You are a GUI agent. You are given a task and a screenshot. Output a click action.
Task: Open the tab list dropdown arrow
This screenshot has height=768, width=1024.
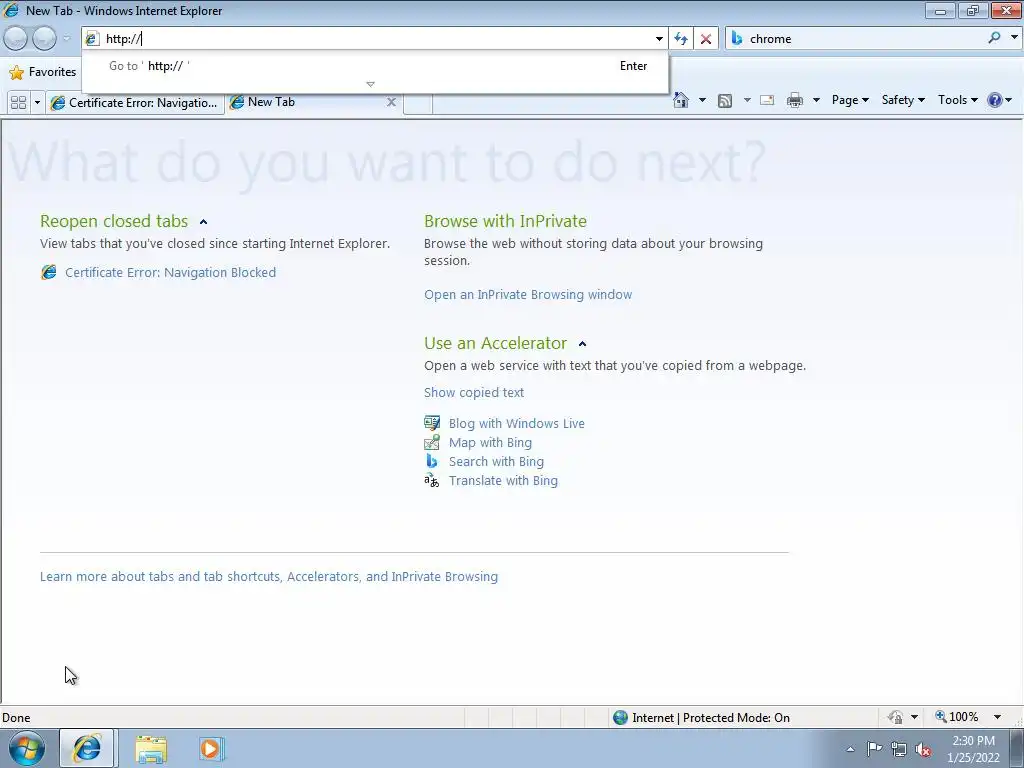[37, 103]
